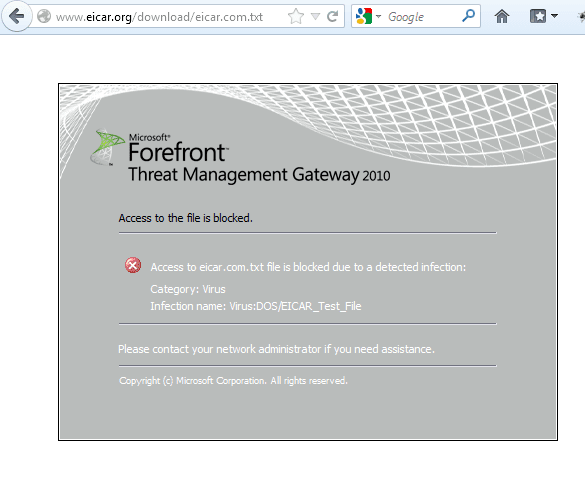Select 'Access to the file is blocked.' text
Viewport: 585px width, 490px height.
185,218
